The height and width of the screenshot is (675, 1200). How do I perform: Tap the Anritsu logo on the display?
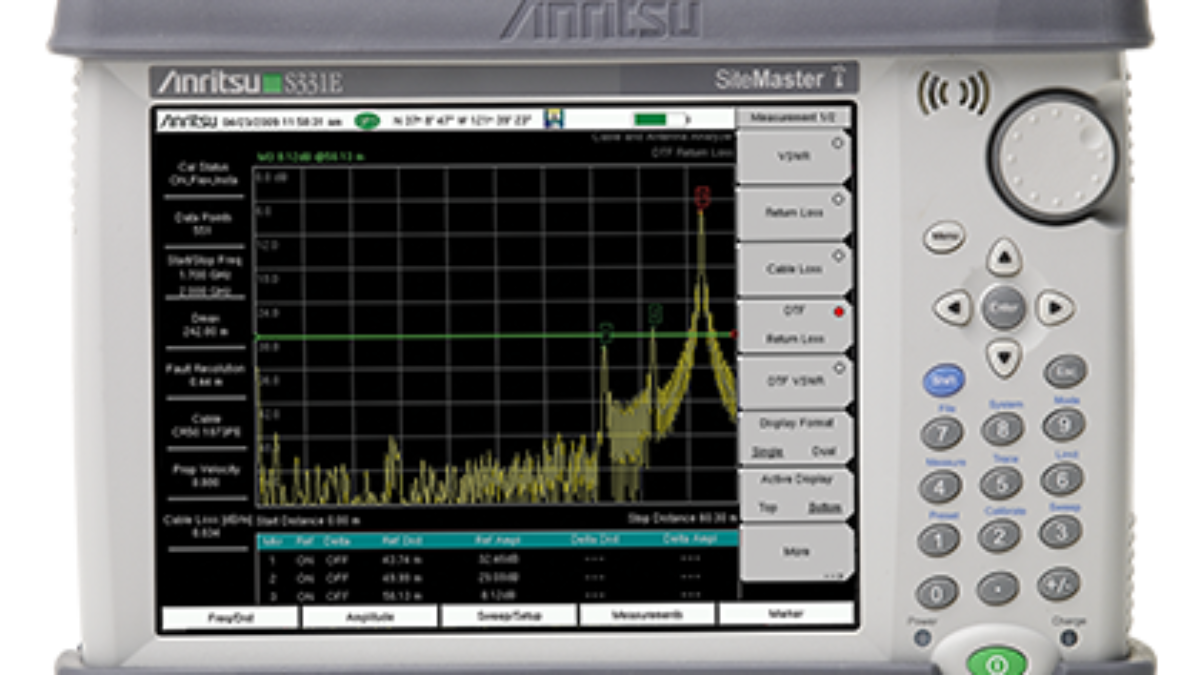(x=189, y=121)
